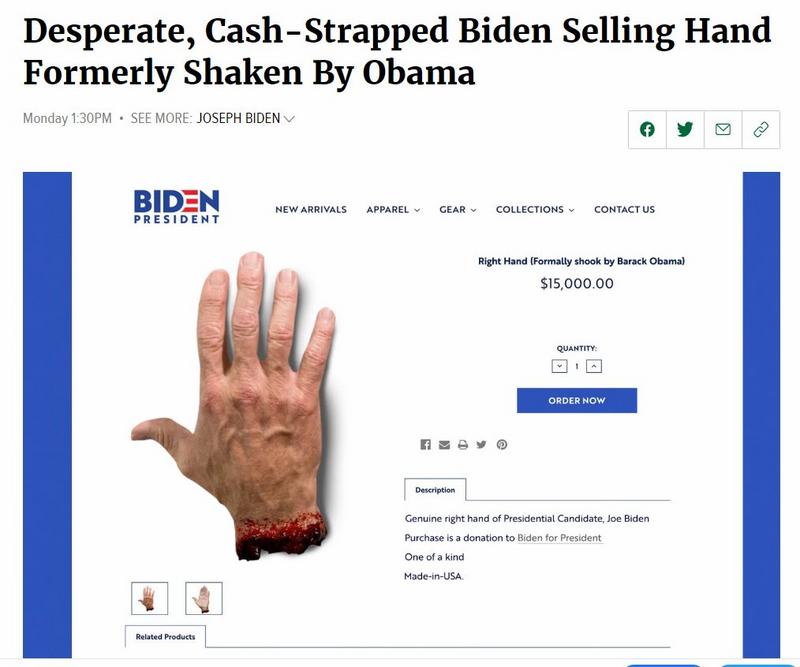Follow the Biden for President link
The width and height of the screenshot is (800, 667).
[559, 538]
